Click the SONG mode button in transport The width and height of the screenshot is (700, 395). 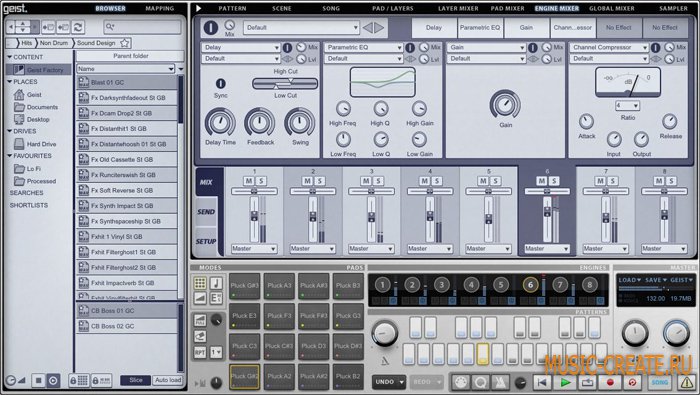660,383
